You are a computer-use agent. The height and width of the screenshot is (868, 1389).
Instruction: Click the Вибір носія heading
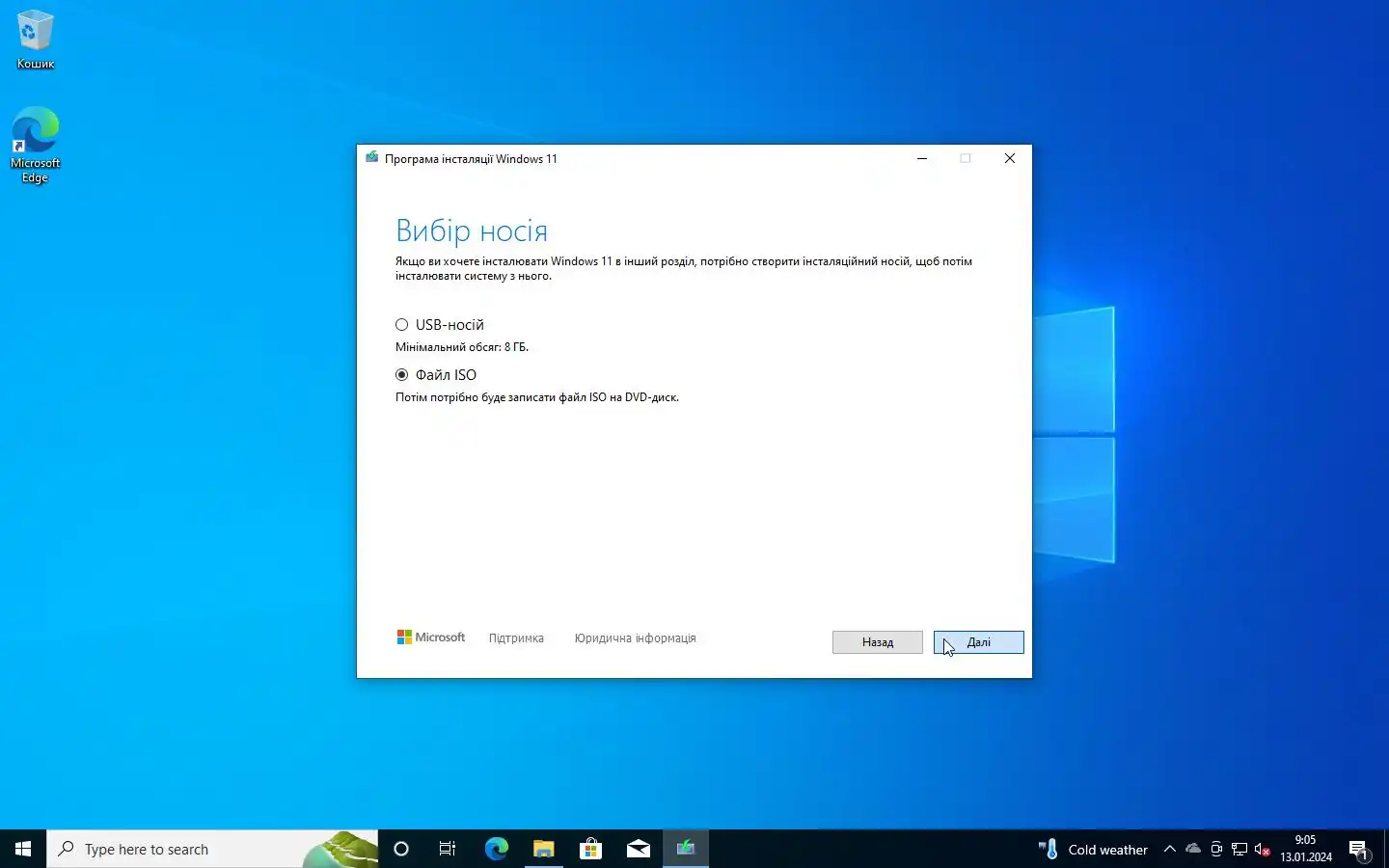pos(472,231)
